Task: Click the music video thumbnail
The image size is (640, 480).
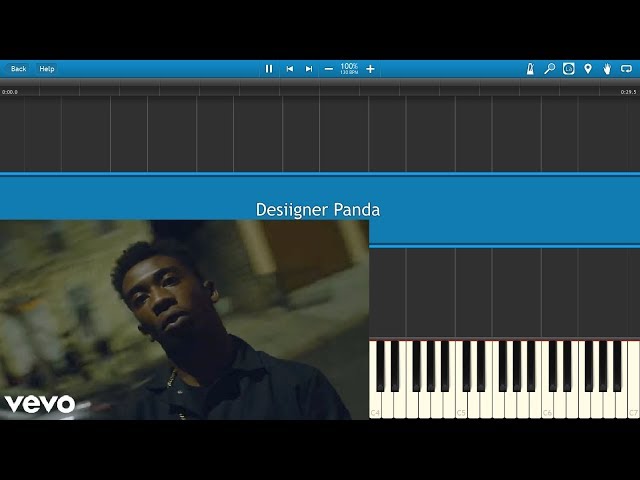Action: click(184, 320)
